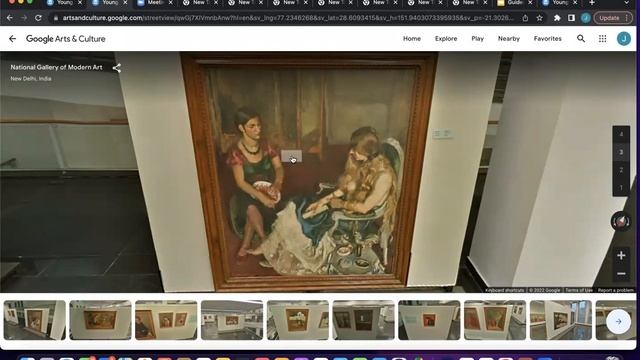Share this page from the address bar
The height and width of the screenshot is (360, 640).
pyautogui.click(x=525, y=18)
